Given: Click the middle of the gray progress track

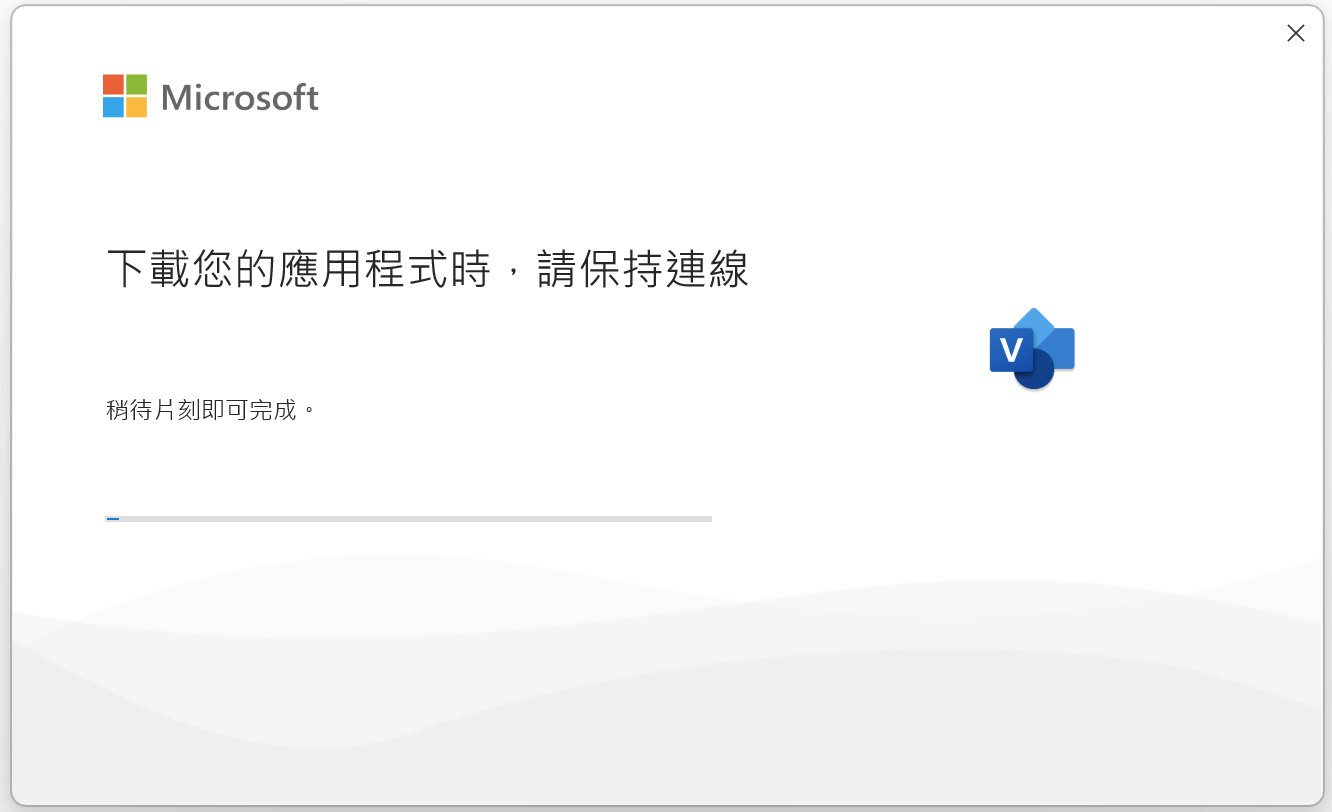Looking at the screenshot, I should click(x=408, y=519).
